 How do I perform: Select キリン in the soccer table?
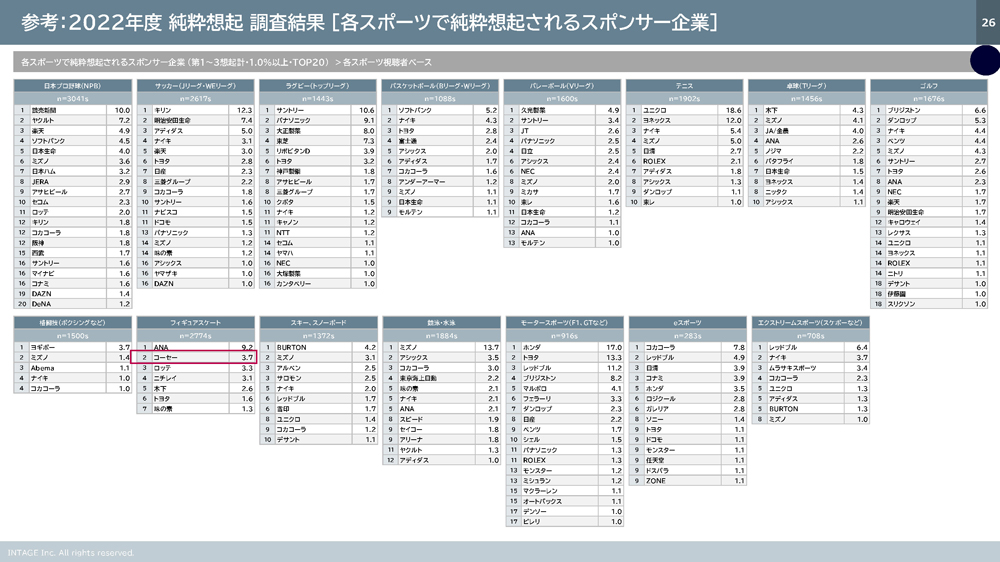coord(162,110)
